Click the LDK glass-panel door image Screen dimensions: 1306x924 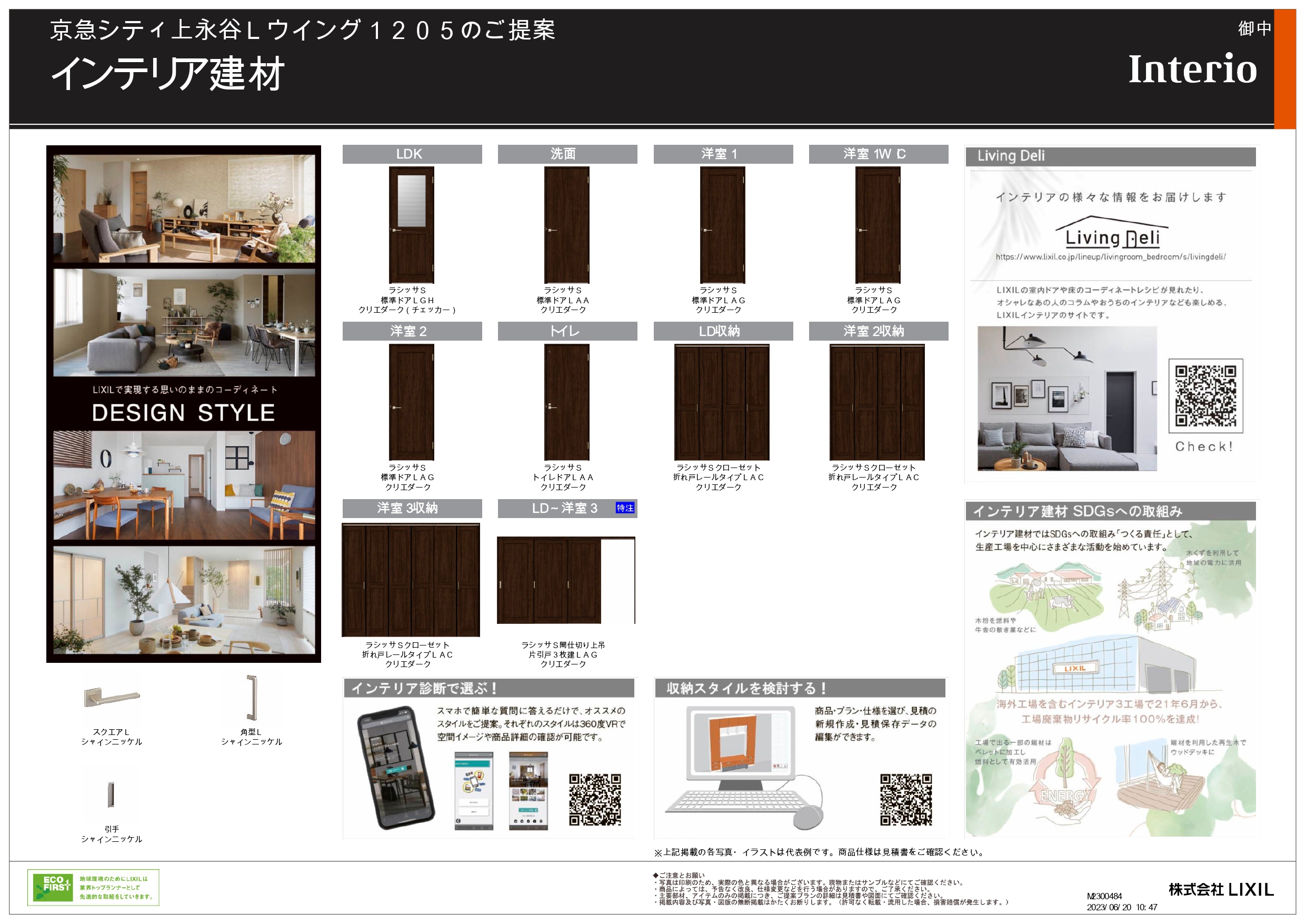pyautogui.click(x=411, y=225)
